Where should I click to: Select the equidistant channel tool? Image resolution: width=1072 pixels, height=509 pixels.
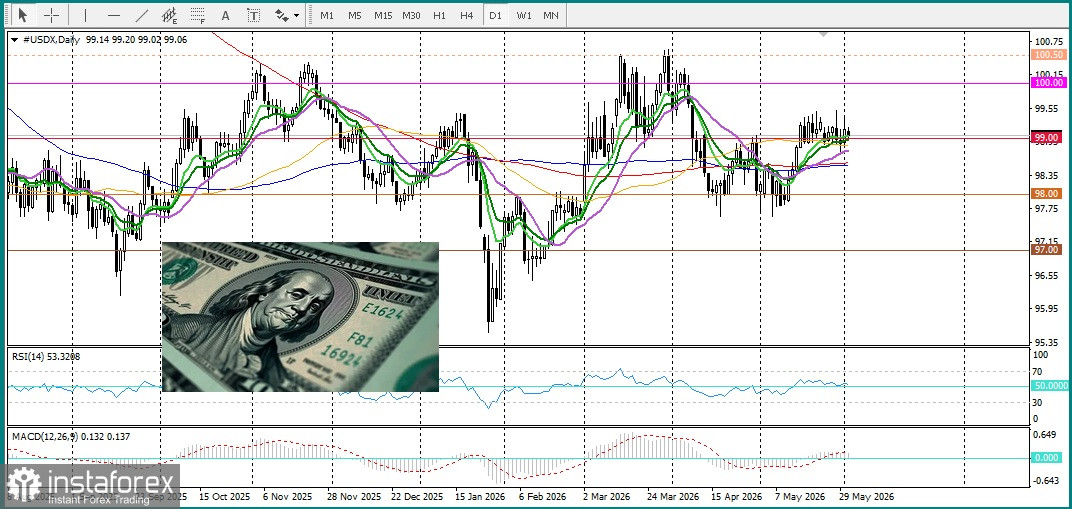tap(170, 14)
